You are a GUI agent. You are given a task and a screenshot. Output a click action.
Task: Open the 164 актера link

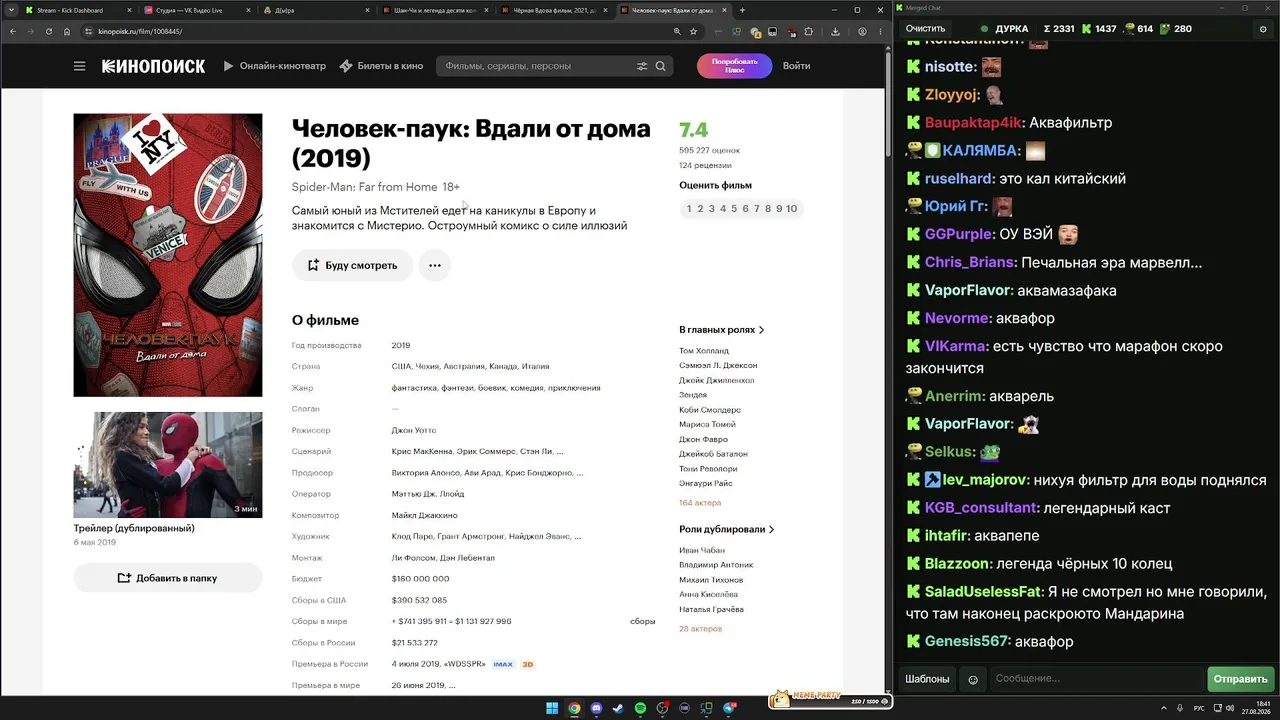point(700,503)
